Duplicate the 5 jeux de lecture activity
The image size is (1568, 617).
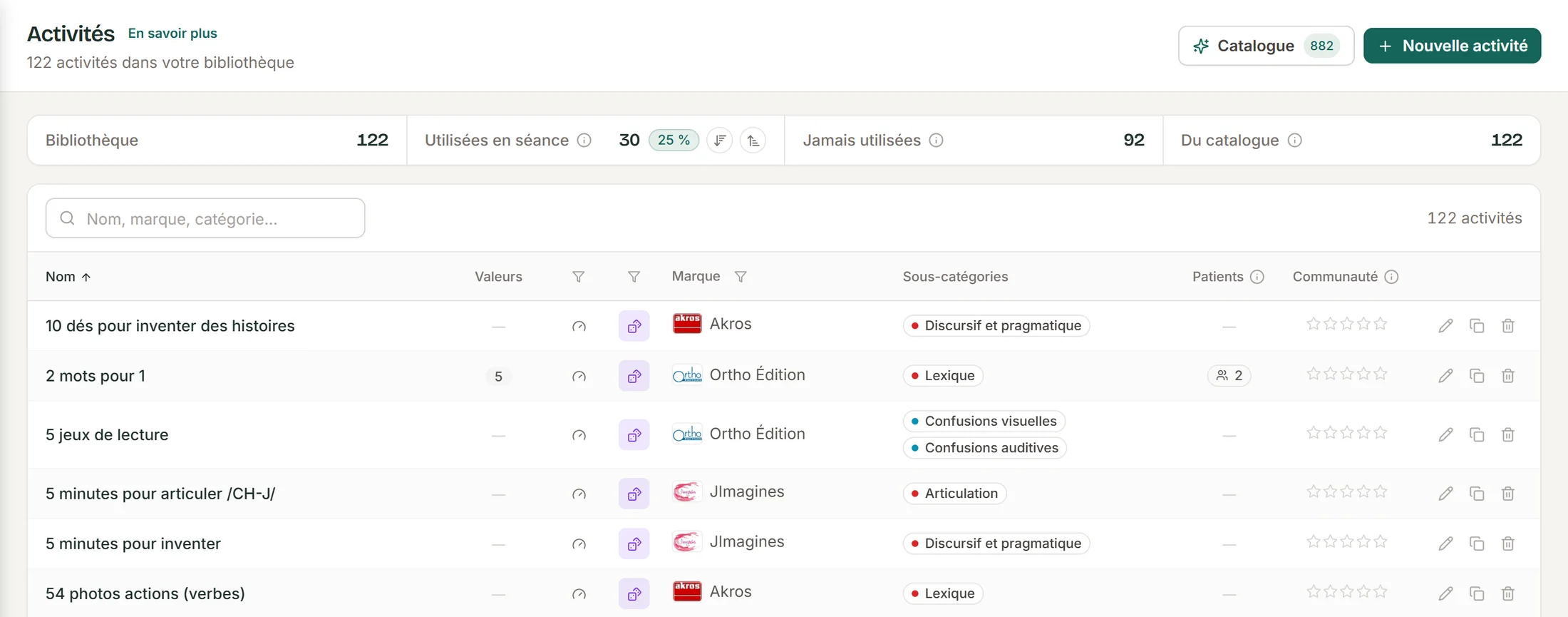1477,434
